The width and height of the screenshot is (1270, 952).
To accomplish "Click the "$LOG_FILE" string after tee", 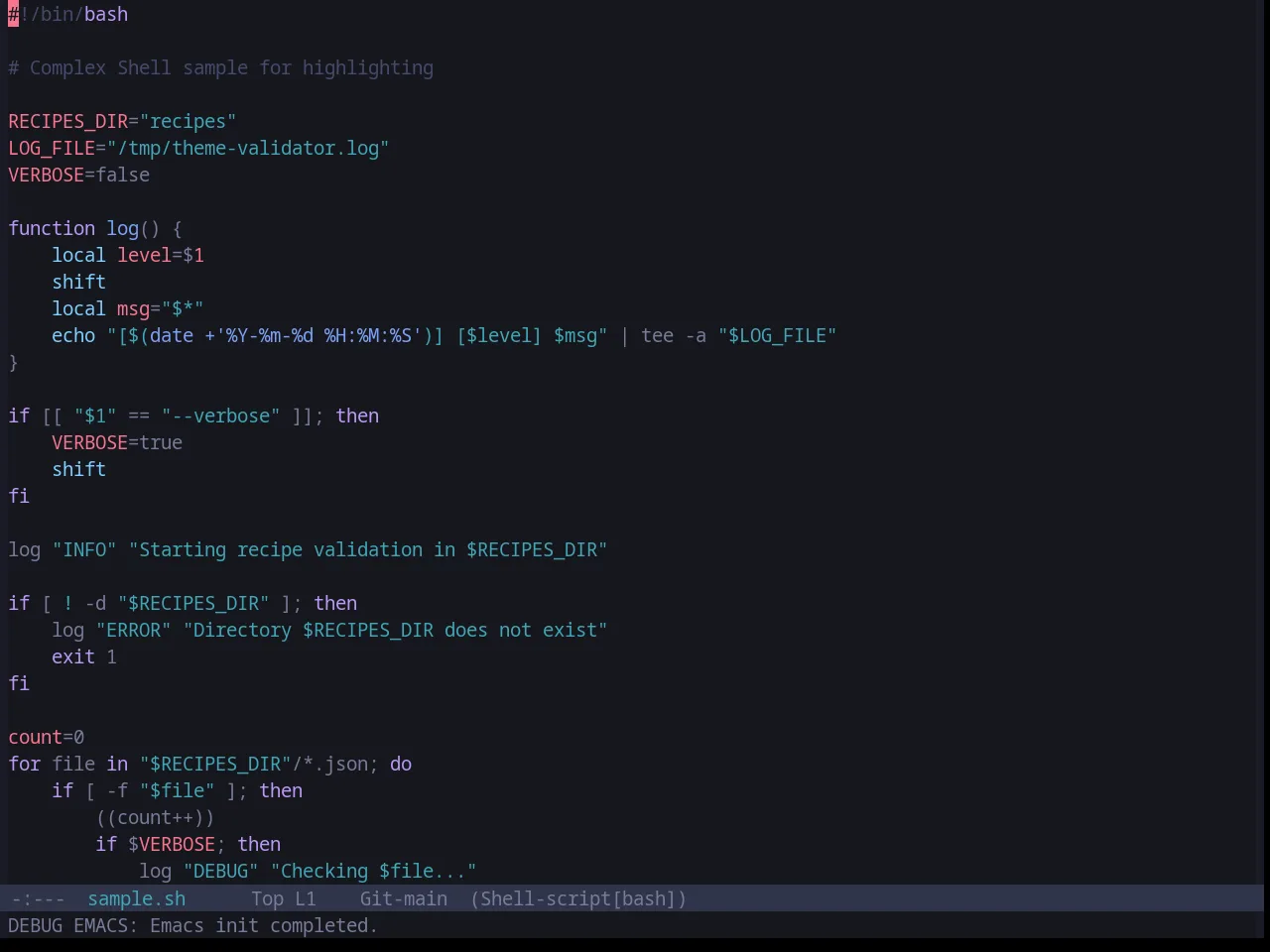I will 778,335.
